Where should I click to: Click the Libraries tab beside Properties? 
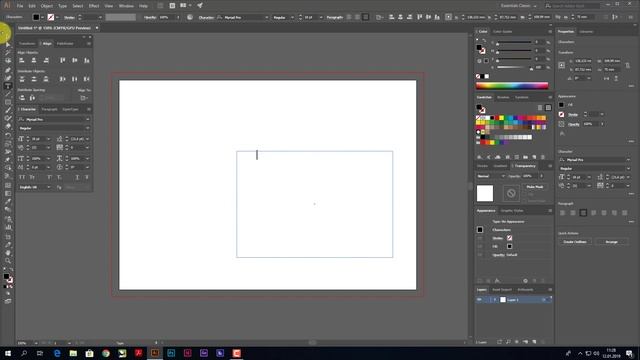coord(586,31)
